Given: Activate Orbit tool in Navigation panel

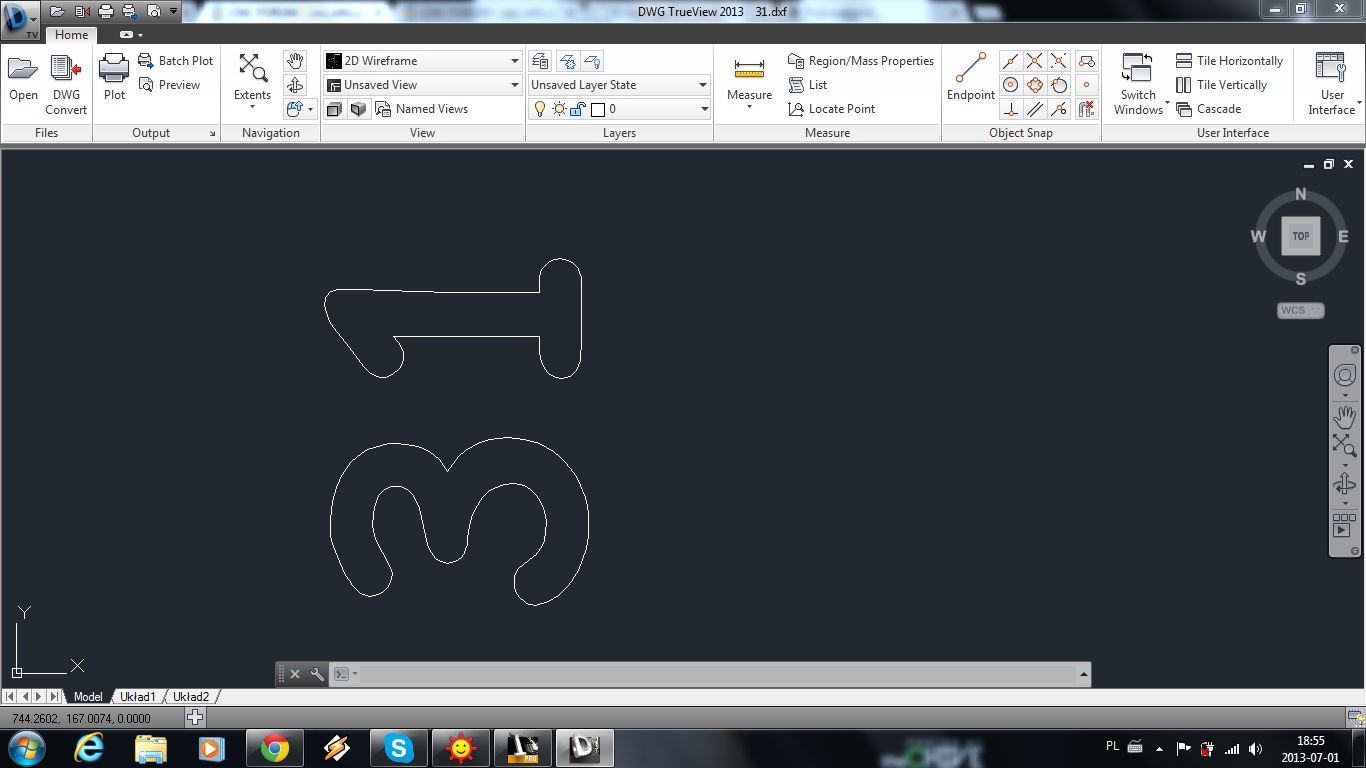Looking at the screenshot, I should (295, 85).
